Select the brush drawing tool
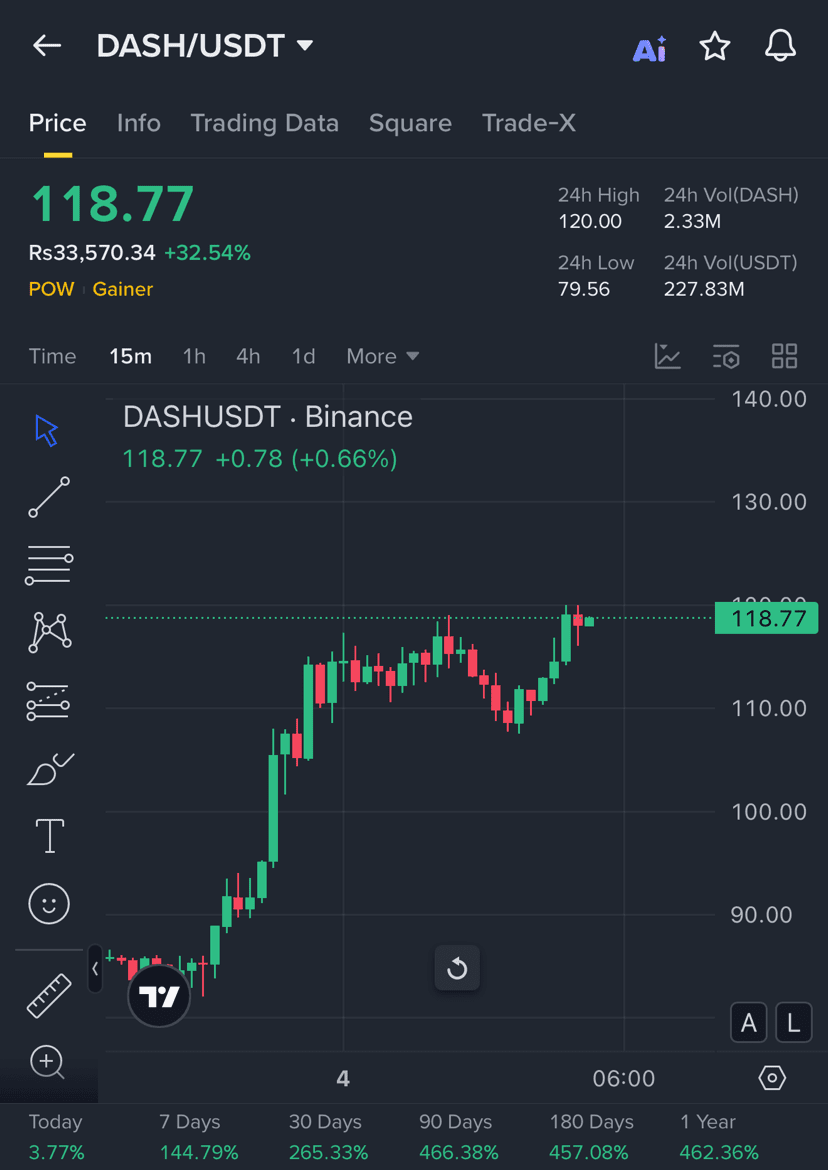This screenshot has height=1170, width=828. point(49,769)
